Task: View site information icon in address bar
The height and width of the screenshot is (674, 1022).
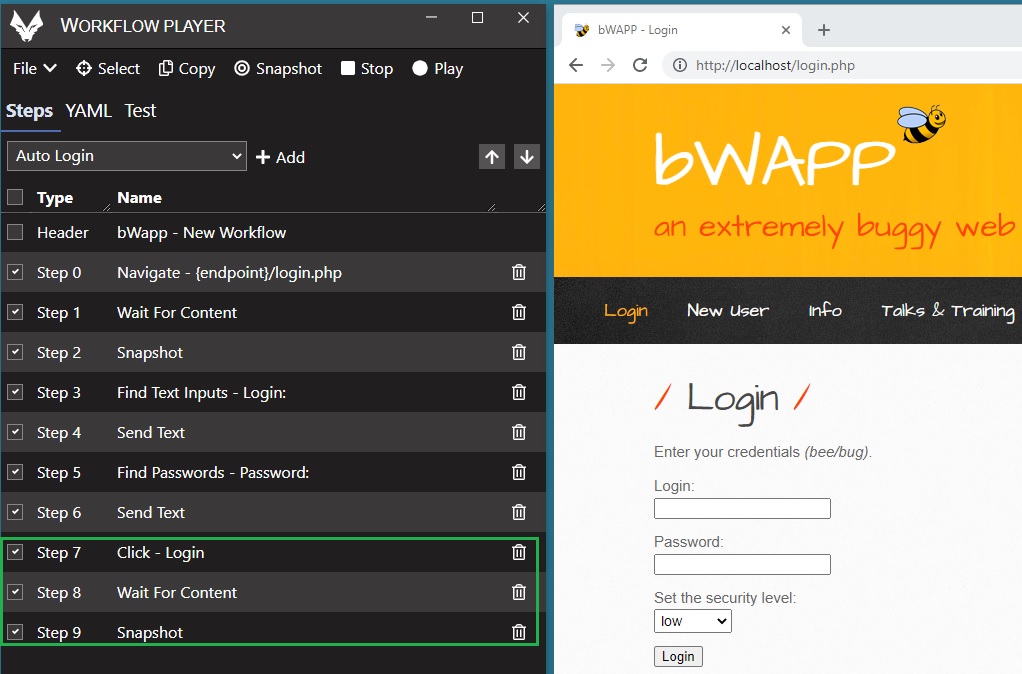Action: (680, 65)
